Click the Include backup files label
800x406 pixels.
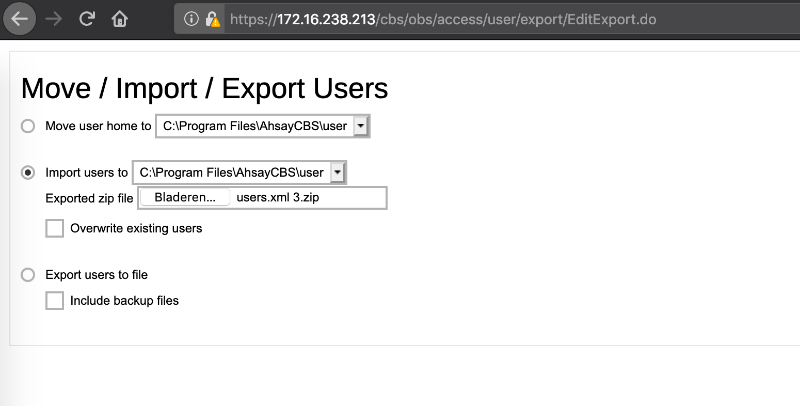(124, 301)
